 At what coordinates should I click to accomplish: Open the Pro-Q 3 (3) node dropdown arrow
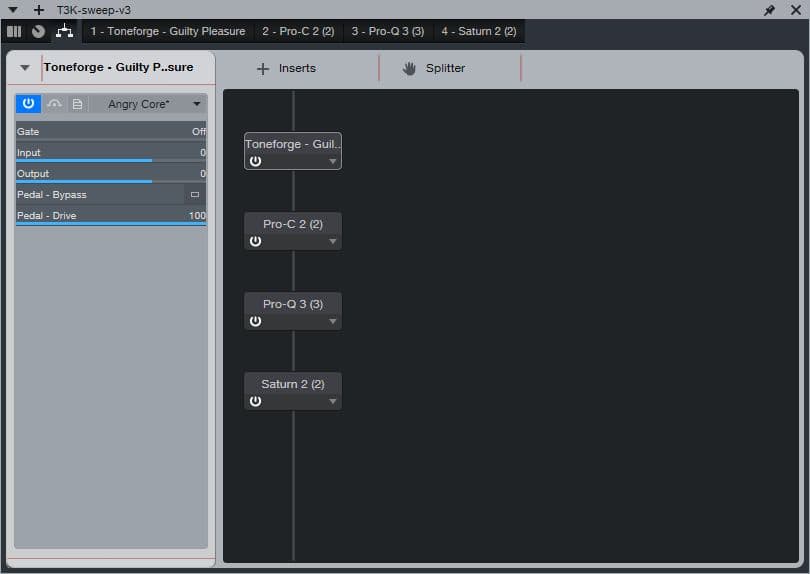[333, 322]
